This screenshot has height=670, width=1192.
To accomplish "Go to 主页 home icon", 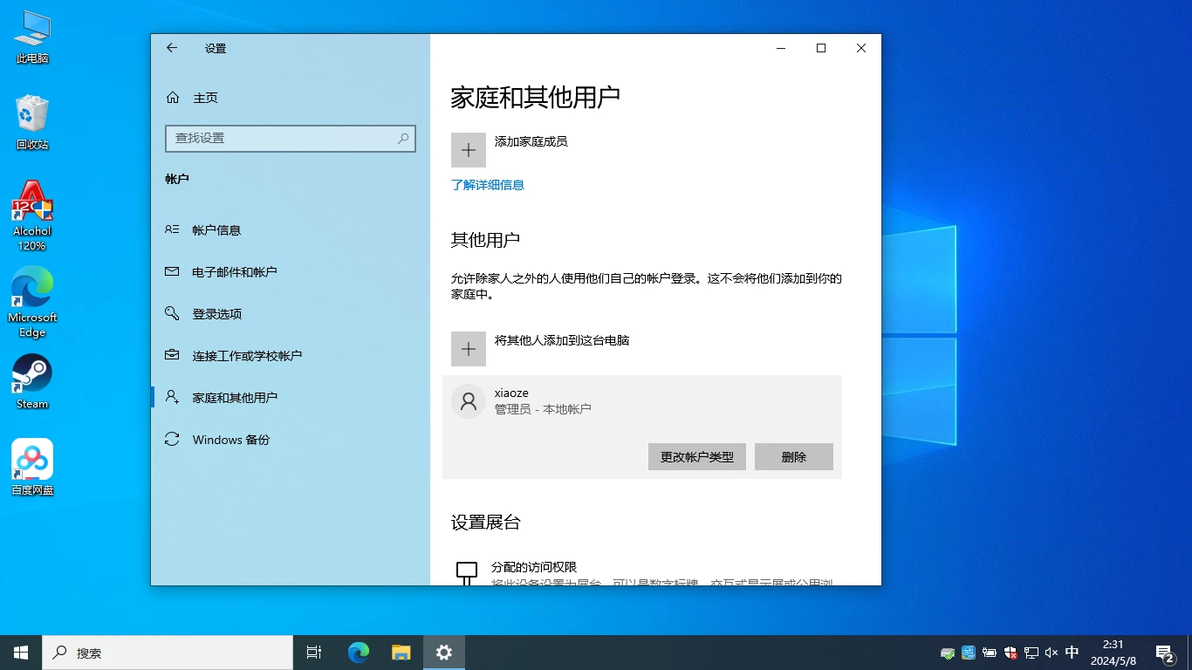I will click(173, 97).
